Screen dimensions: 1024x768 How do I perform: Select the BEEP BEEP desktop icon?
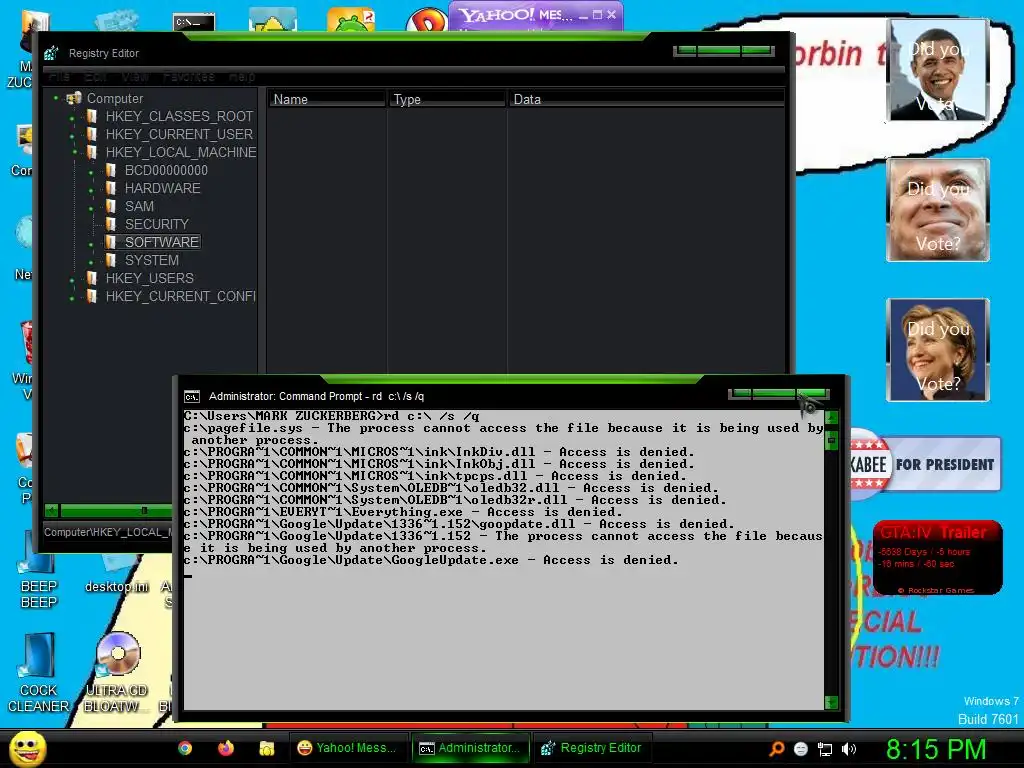tap(39, 571)
